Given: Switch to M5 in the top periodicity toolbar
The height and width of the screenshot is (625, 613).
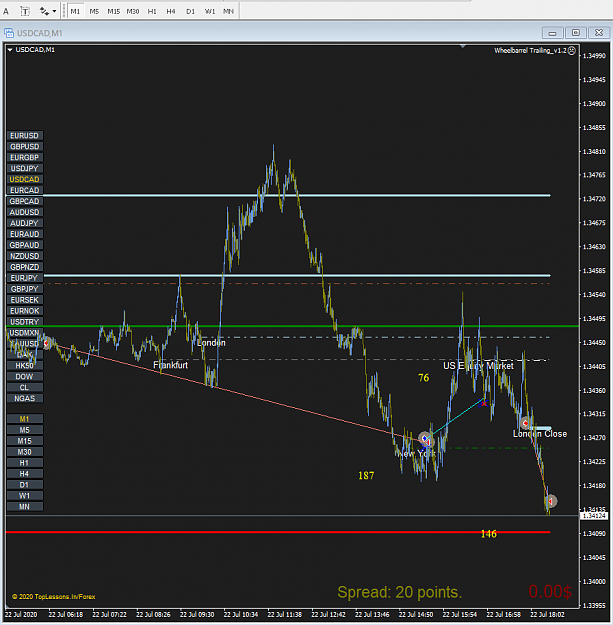Looking at the screenshot, I should point(94,11).
